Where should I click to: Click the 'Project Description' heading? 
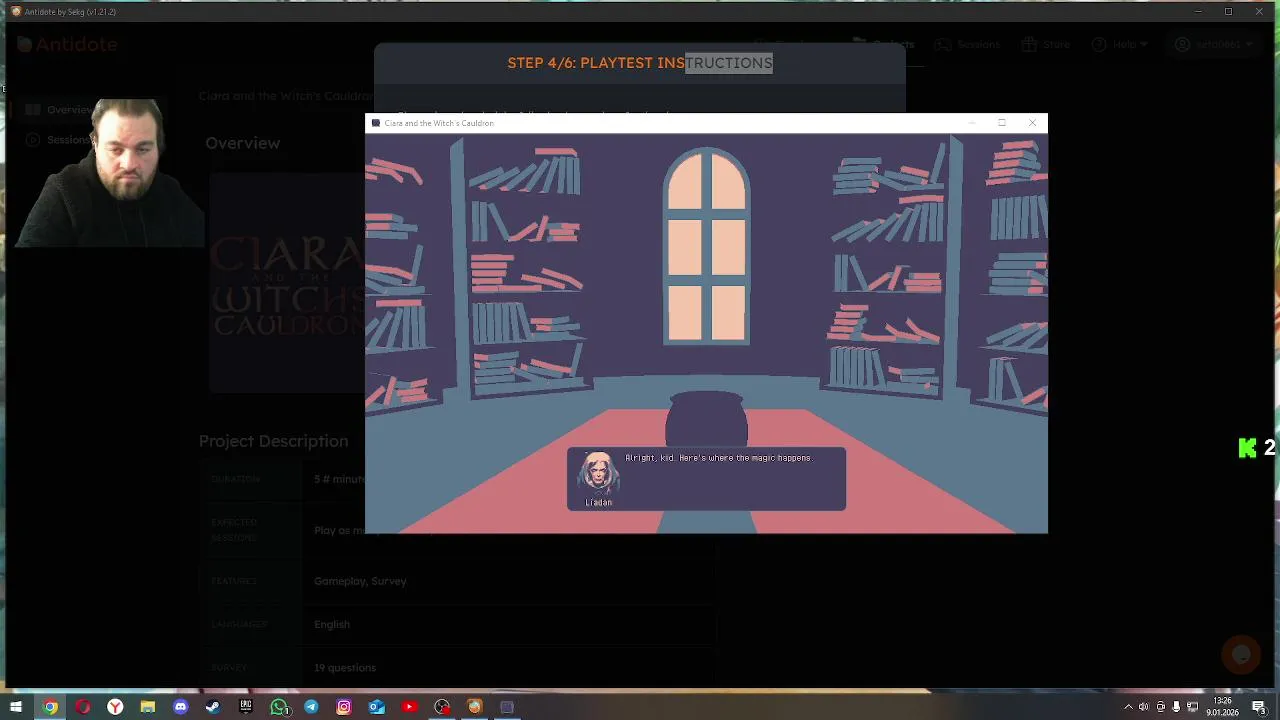[274, 441]
